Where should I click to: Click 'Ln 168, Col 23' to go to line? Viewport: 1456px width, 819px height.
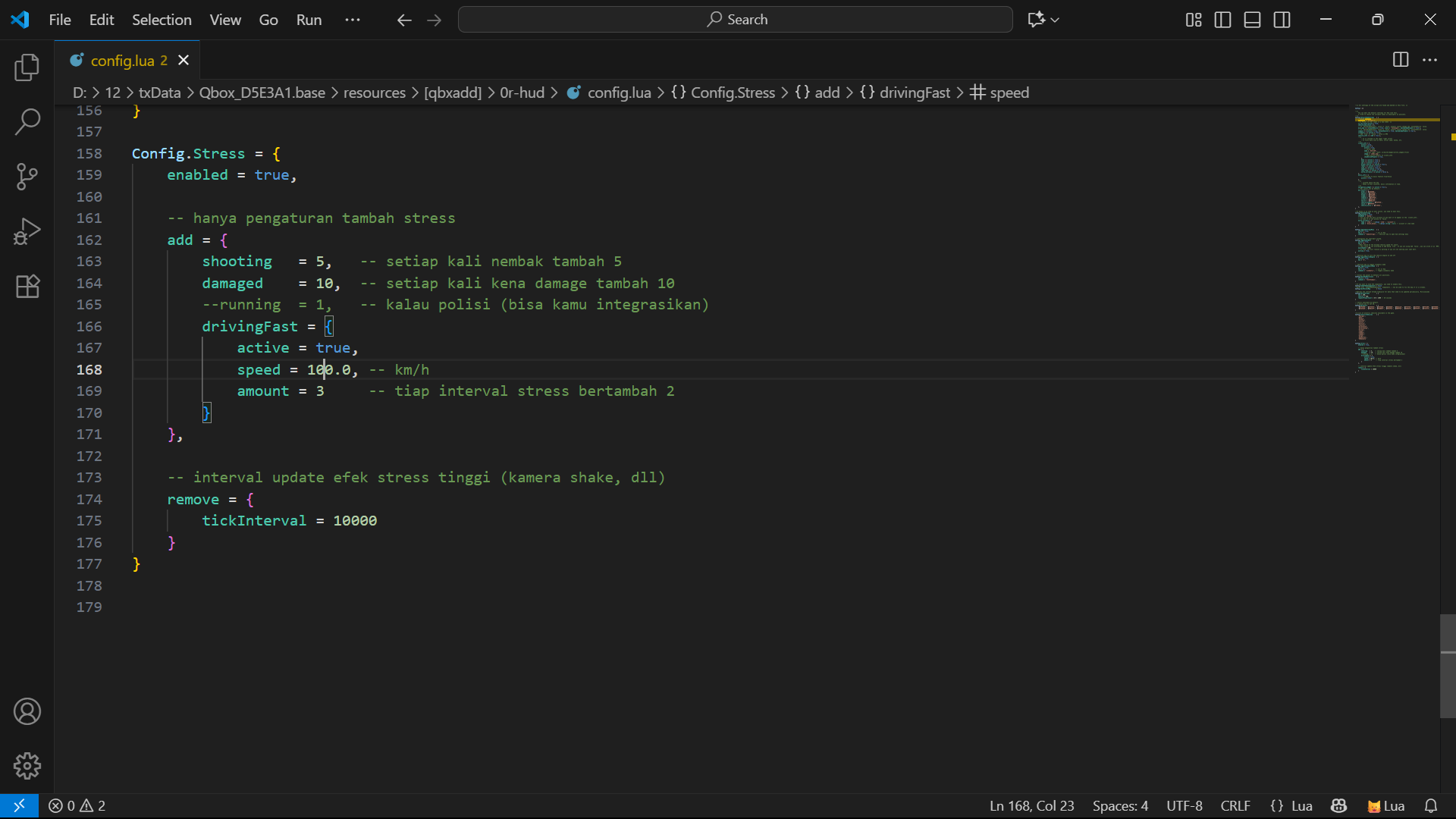coord(1031,805)
